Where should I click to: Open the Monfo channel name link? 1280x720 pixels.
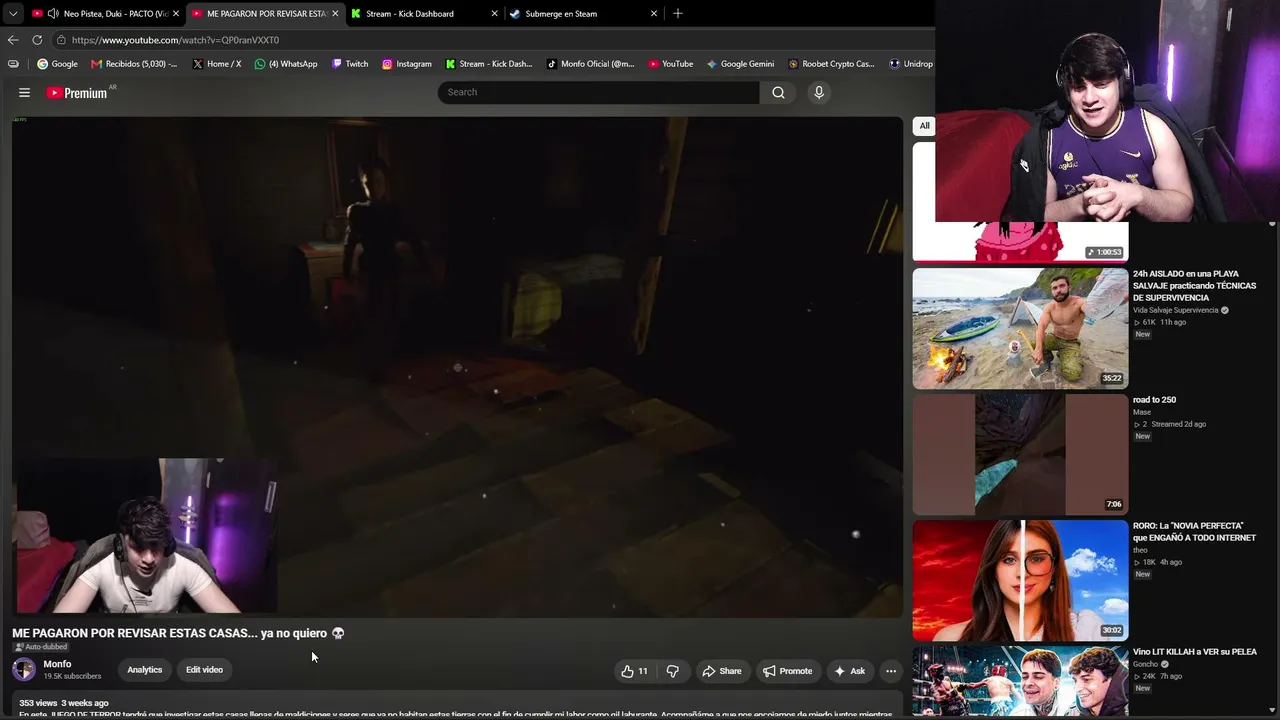click(x=57, y=664)
